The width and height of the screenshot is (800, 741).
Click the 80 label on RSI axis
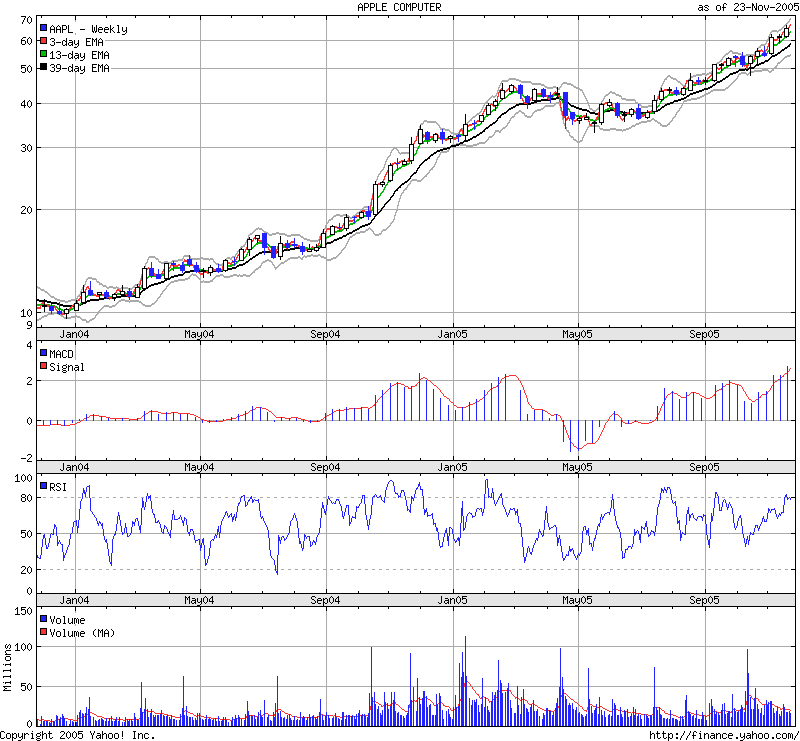tap(27, 498)
